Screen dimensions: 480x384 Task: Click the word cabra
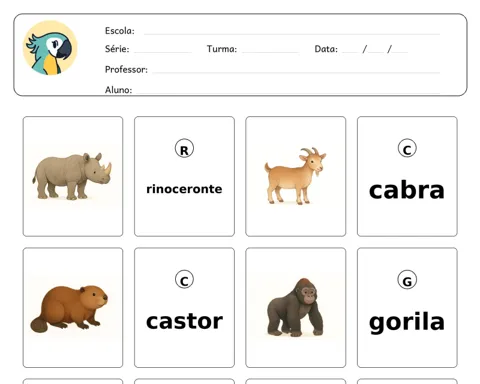pos(407,190)
